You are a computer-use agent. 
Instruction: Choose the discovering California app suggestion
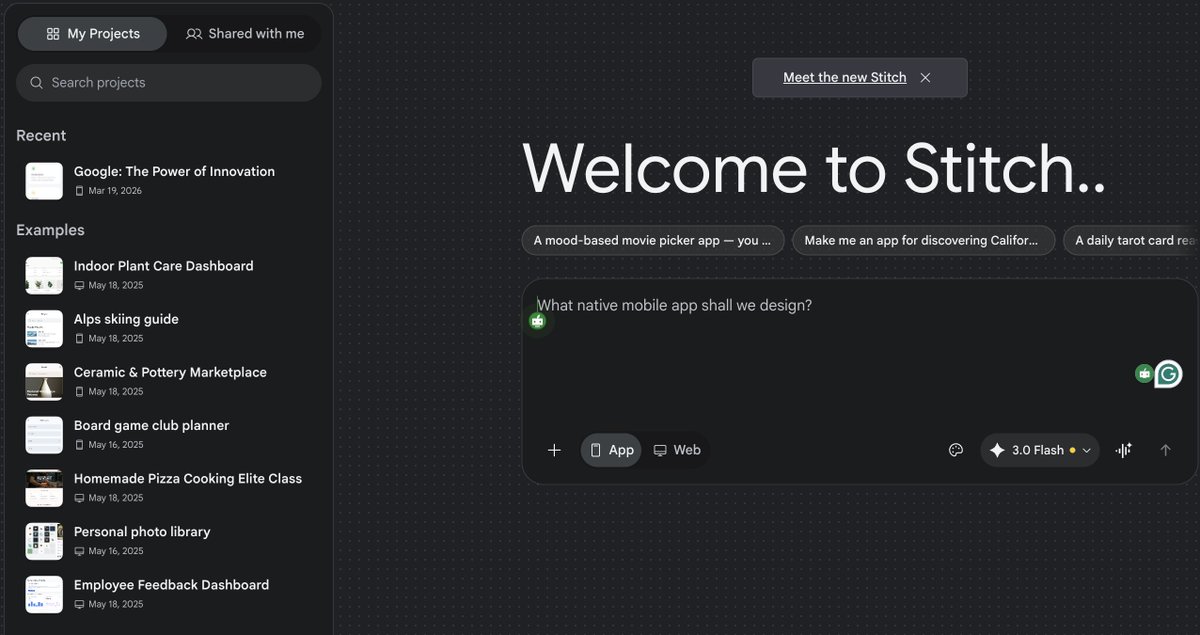(x=923, y=240)
